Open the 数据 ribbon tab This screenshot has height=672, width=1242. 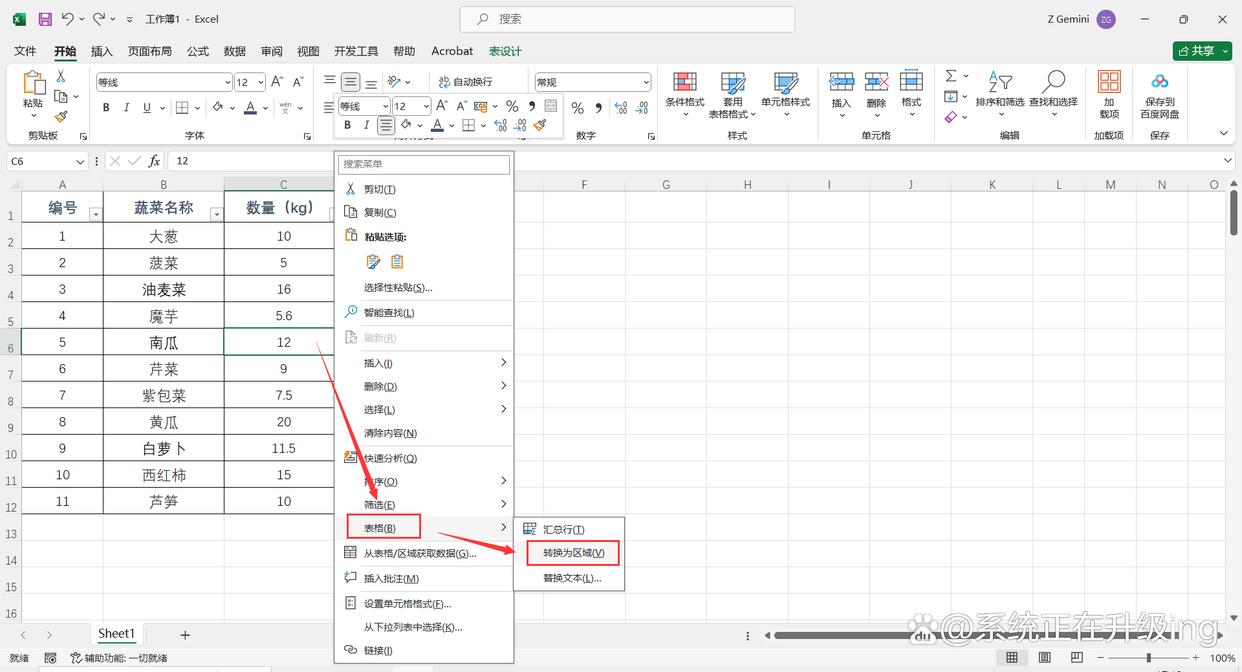point(235,51)
